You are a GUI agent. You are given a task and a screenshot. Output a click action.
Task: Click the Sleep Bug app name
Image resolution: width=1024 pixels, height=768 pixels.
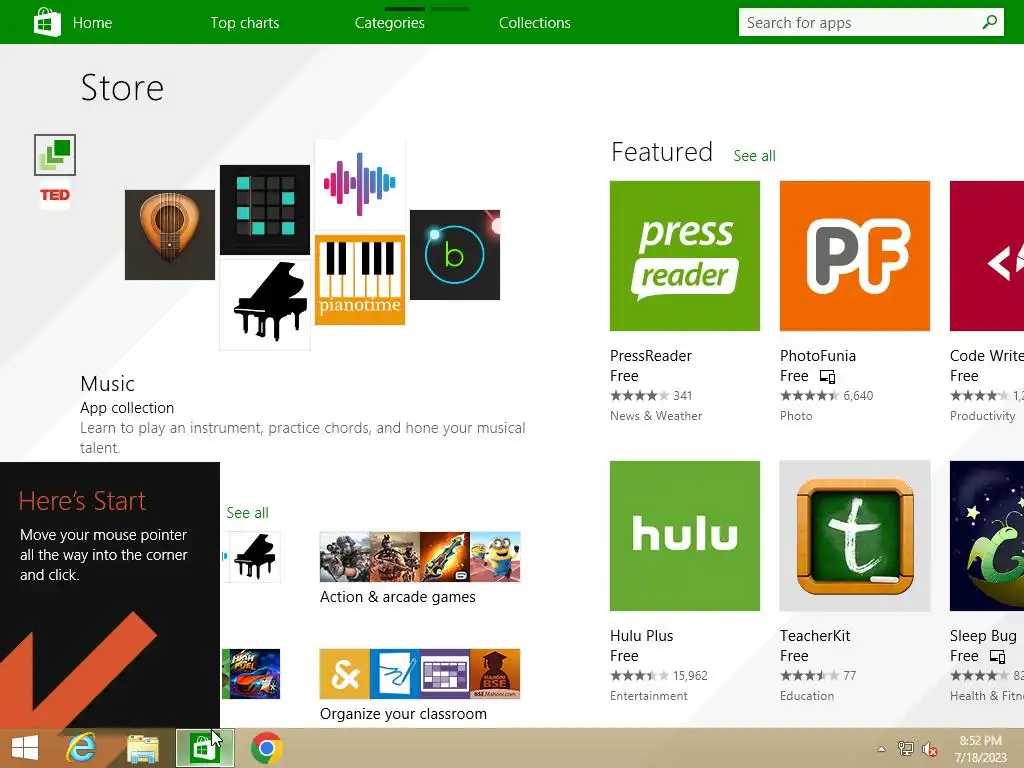pyautogui.click(x=983, y=636)
